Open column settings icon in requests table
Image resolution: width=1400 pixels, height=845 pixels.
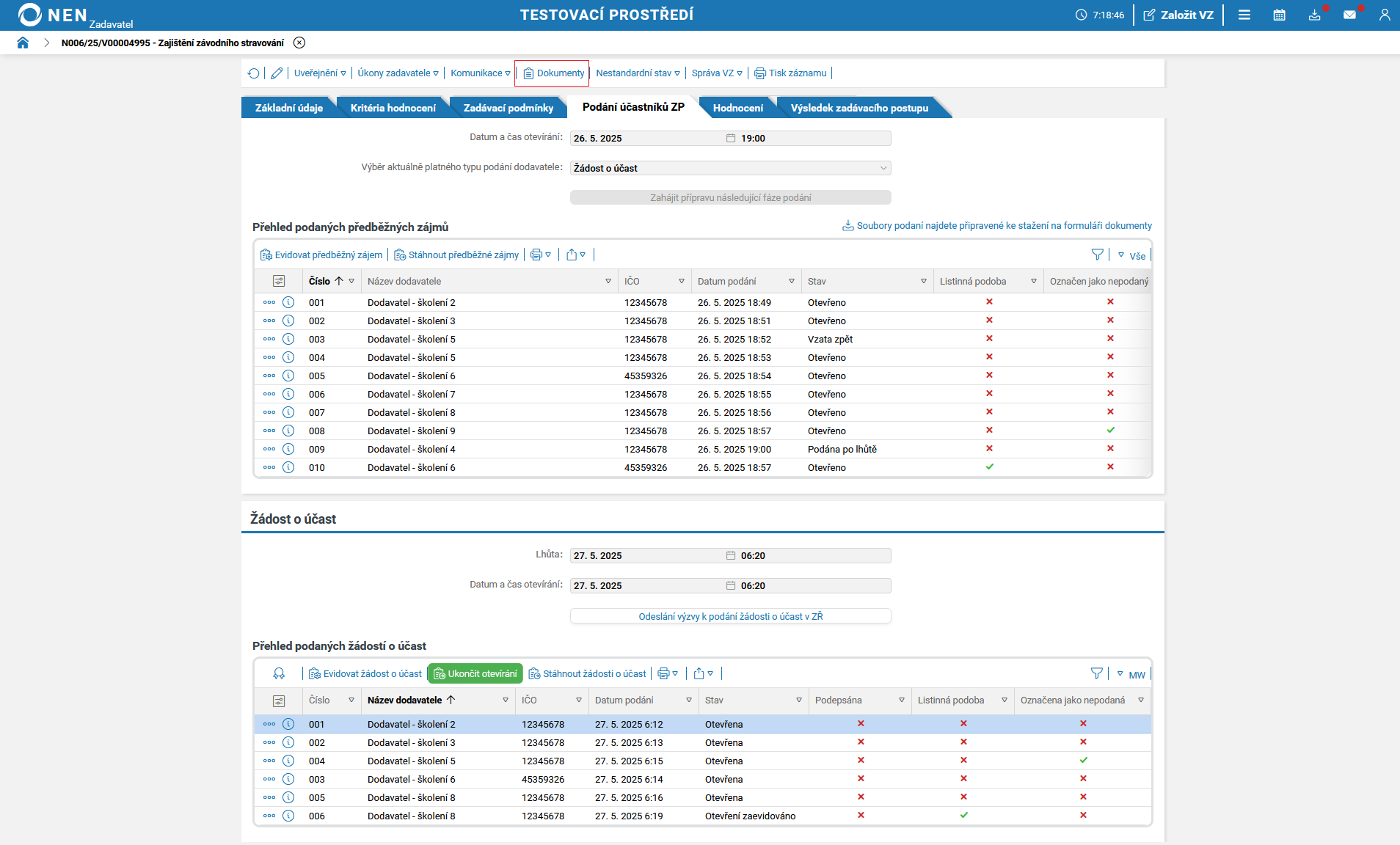click(279, 700)
